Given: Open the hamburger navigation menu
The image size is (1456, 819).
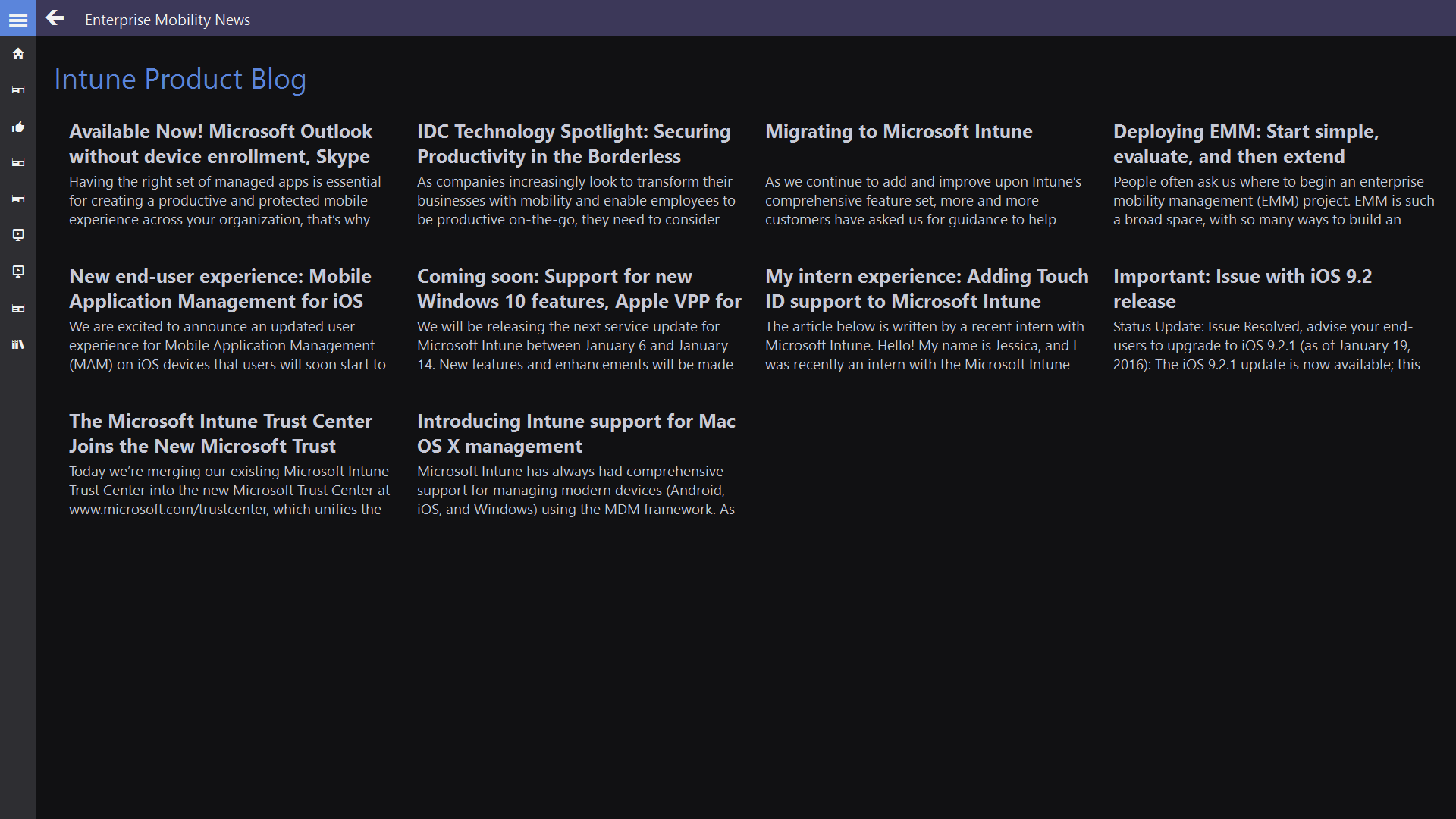Looking at the screenshot, I should [x=18, y=20].
